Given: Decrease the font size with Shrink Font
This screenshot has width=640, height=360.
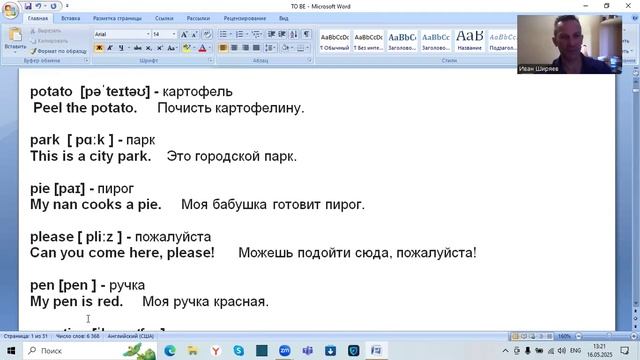Looking at the screenshot, I should [x=194, y=34].
